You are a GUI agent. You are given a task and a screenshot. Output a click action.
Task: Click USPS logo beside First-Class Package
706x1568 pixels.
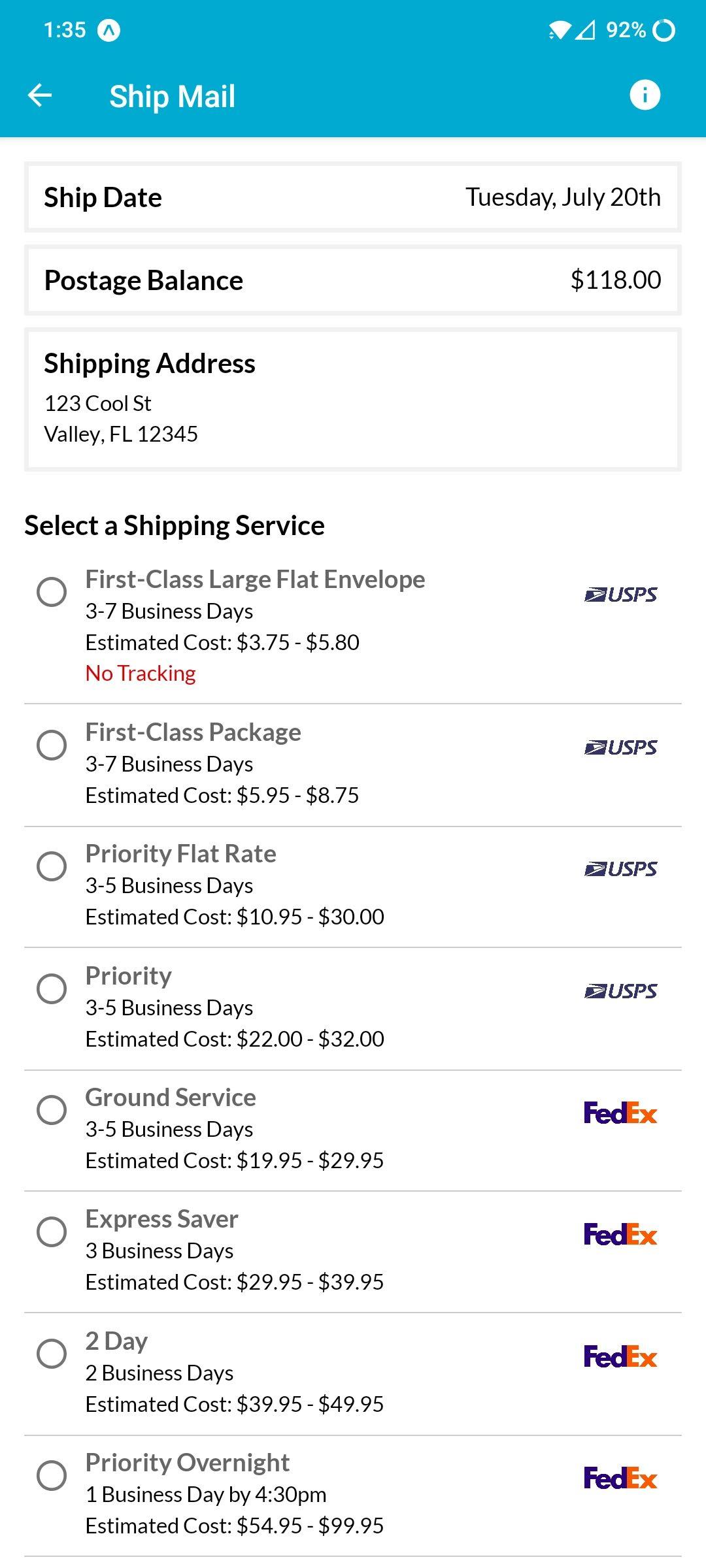pyautogui.click(x=620, y=747)
